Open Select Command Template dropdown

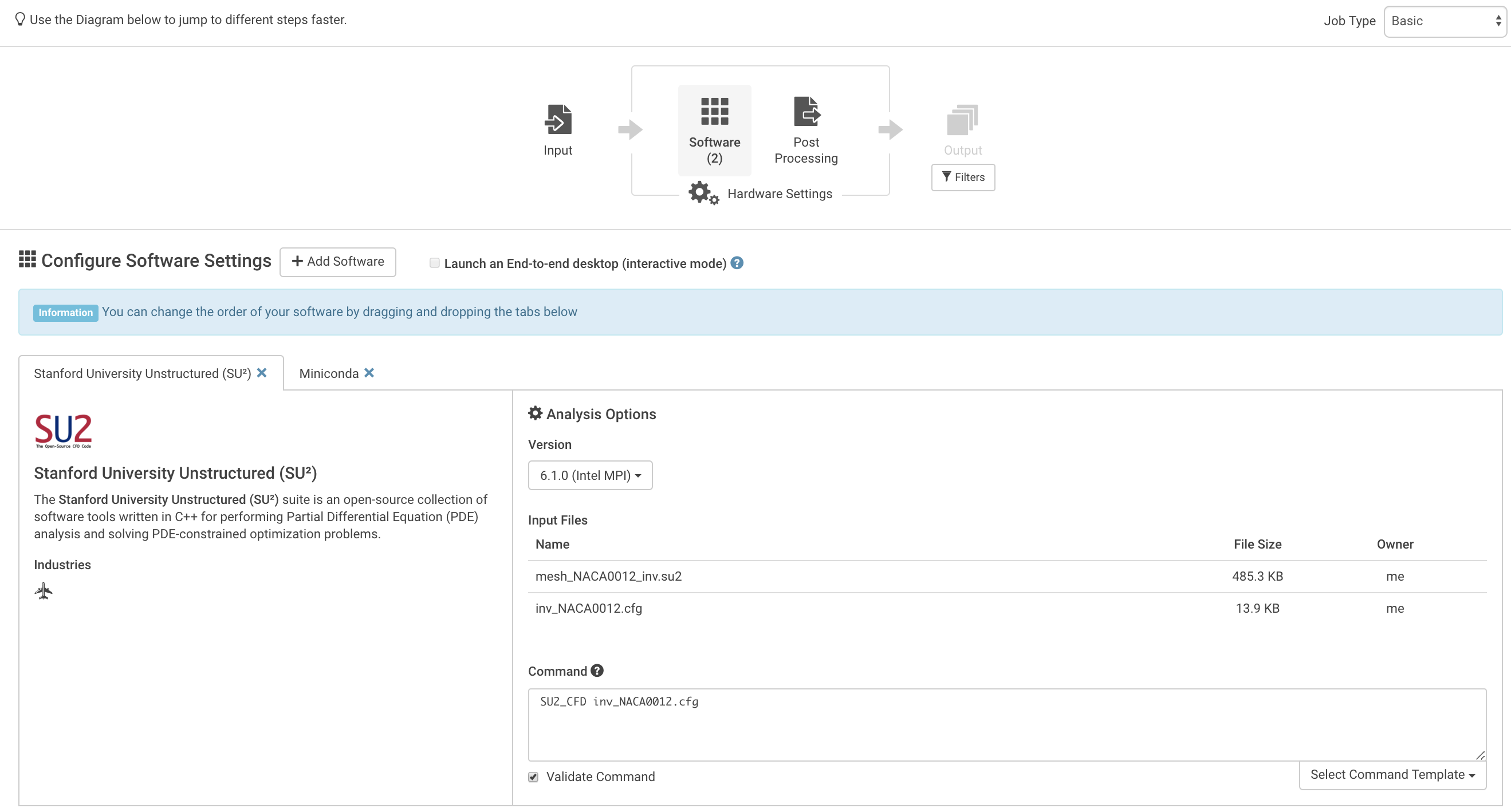tap(1392, 774)
